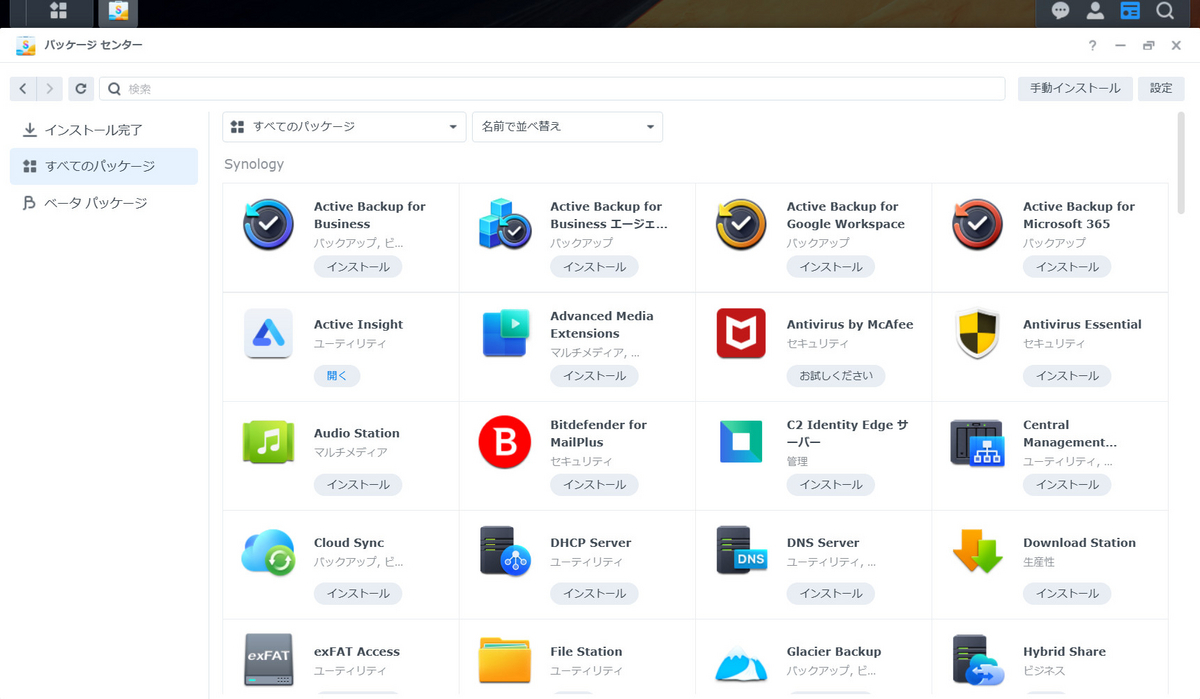Install the C2 Identity Edge server package

[831, 484]
